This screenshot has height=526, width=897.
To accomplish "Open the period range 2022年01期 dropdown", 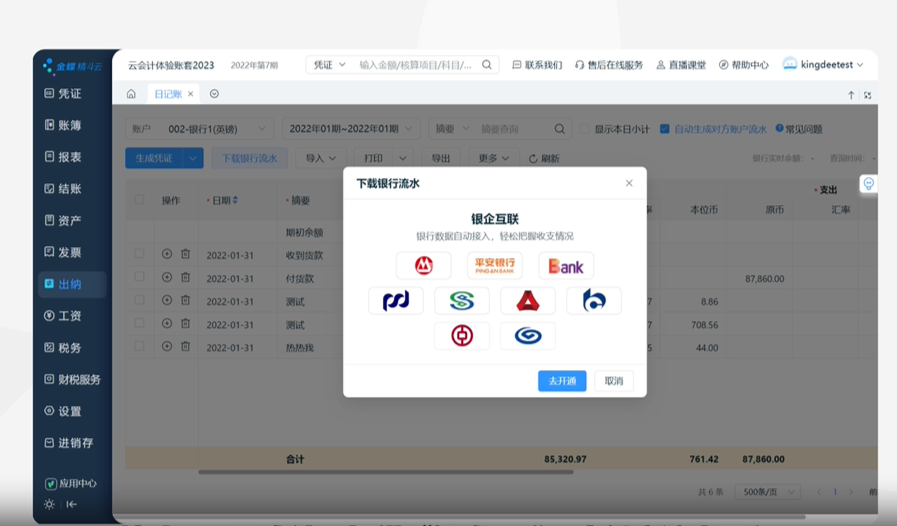I will click(351, 129).
